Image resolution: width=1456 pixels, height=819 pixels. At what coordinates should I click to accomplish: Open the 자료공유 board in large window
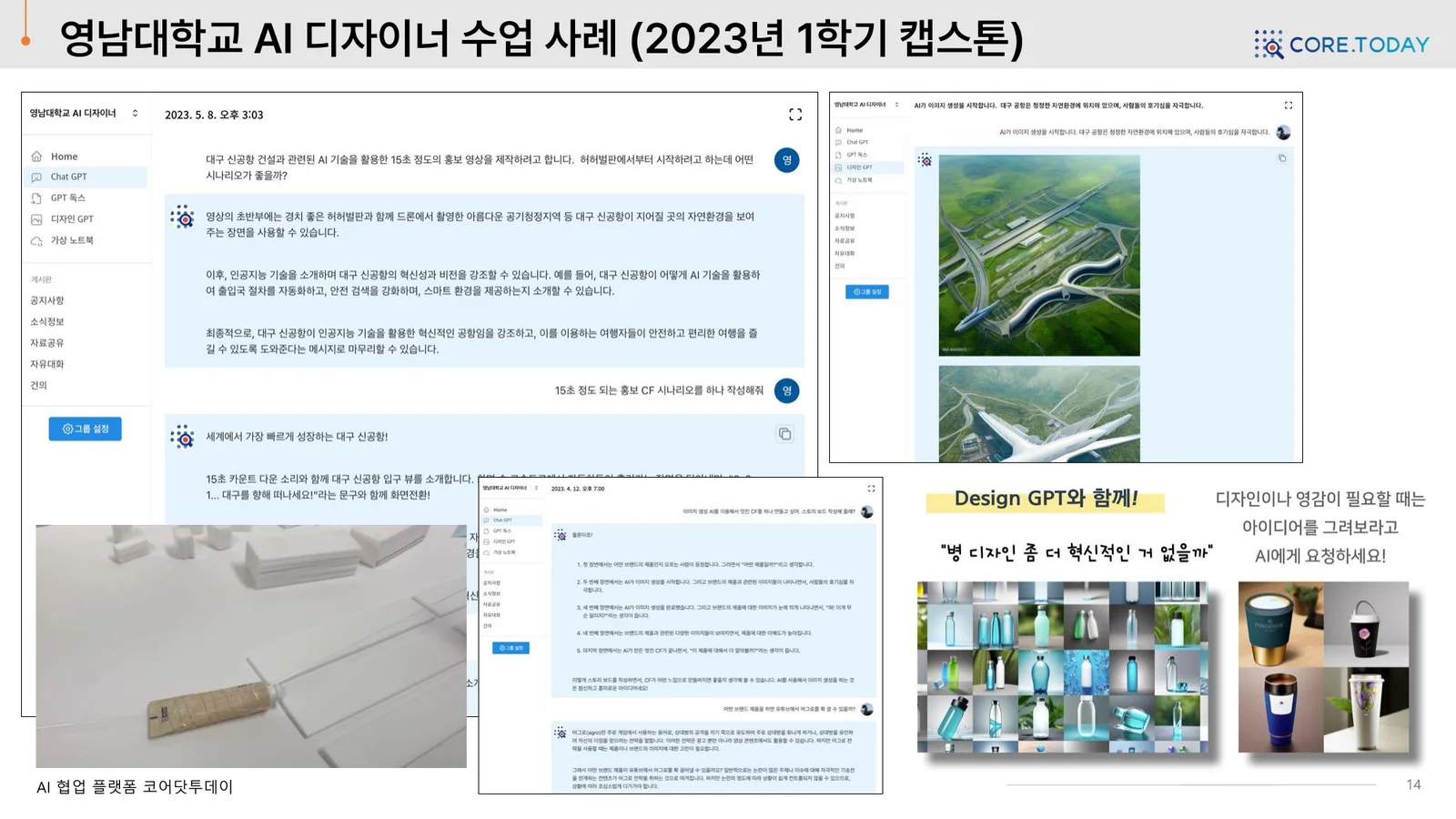47,343
